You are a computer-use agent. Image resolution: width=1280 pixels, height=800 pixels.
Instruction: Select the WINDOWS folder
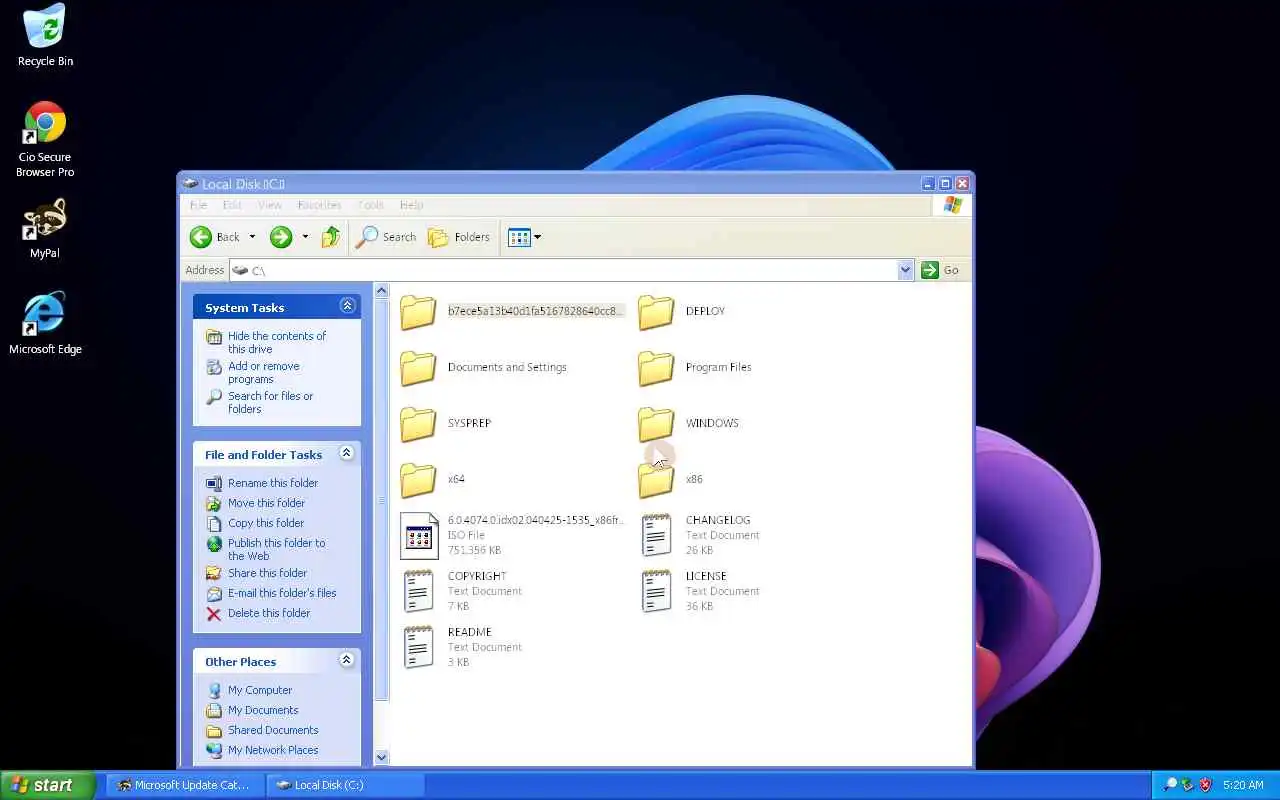[689, 424]
